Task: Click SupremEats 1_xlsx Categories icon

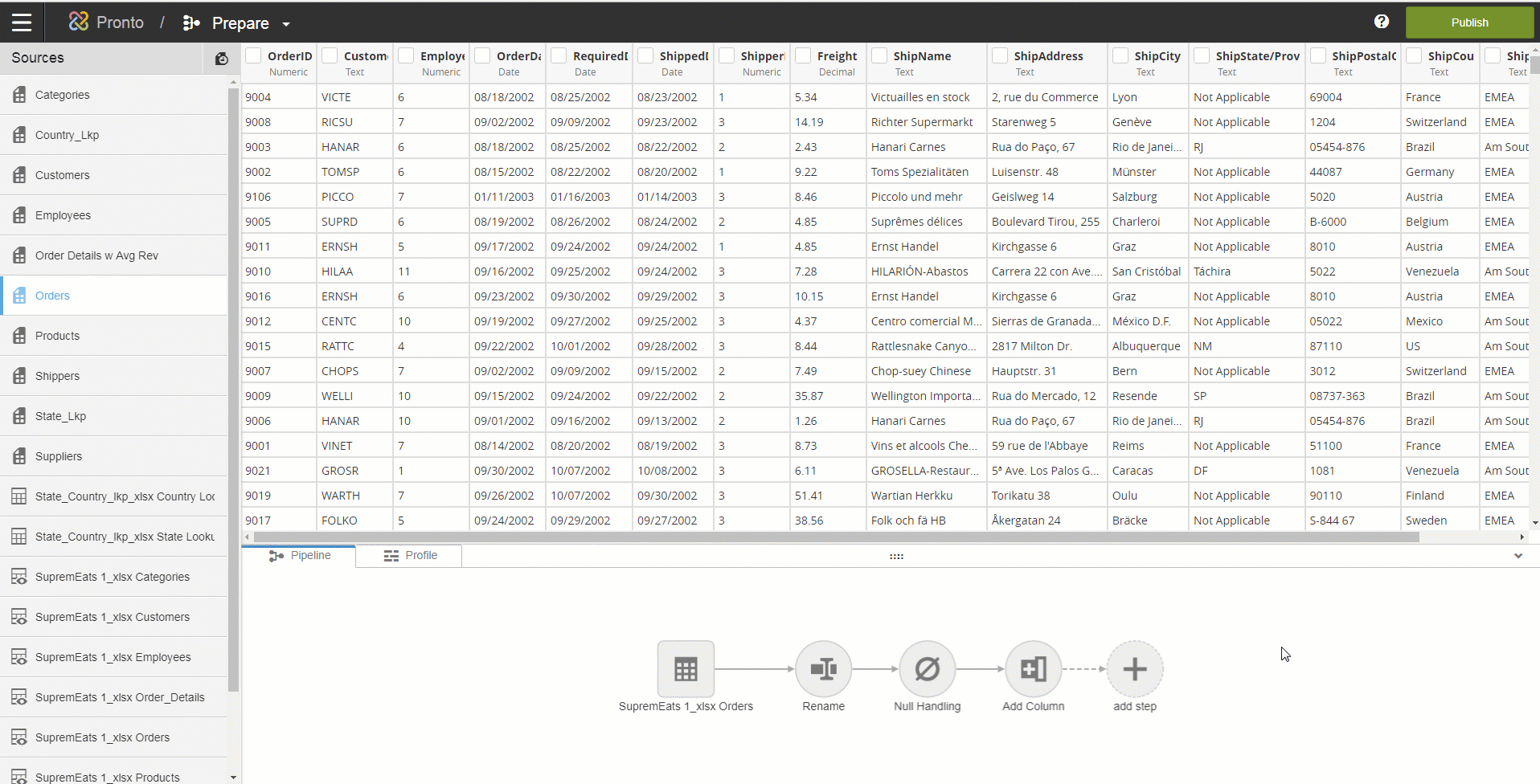Action: tap(19, 577)
